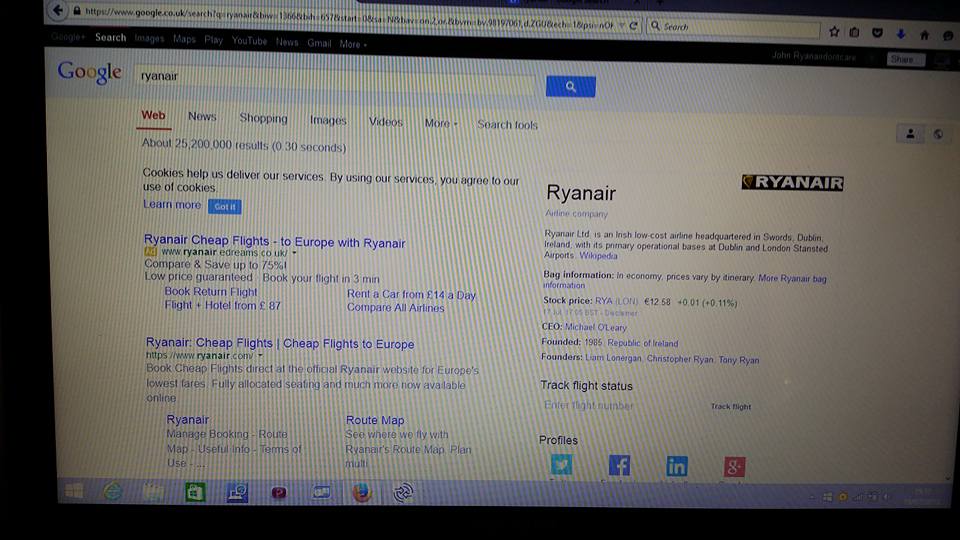960x540 pixels.
Task: Open the Facebook profile icon
Action: tap(619, 465)
